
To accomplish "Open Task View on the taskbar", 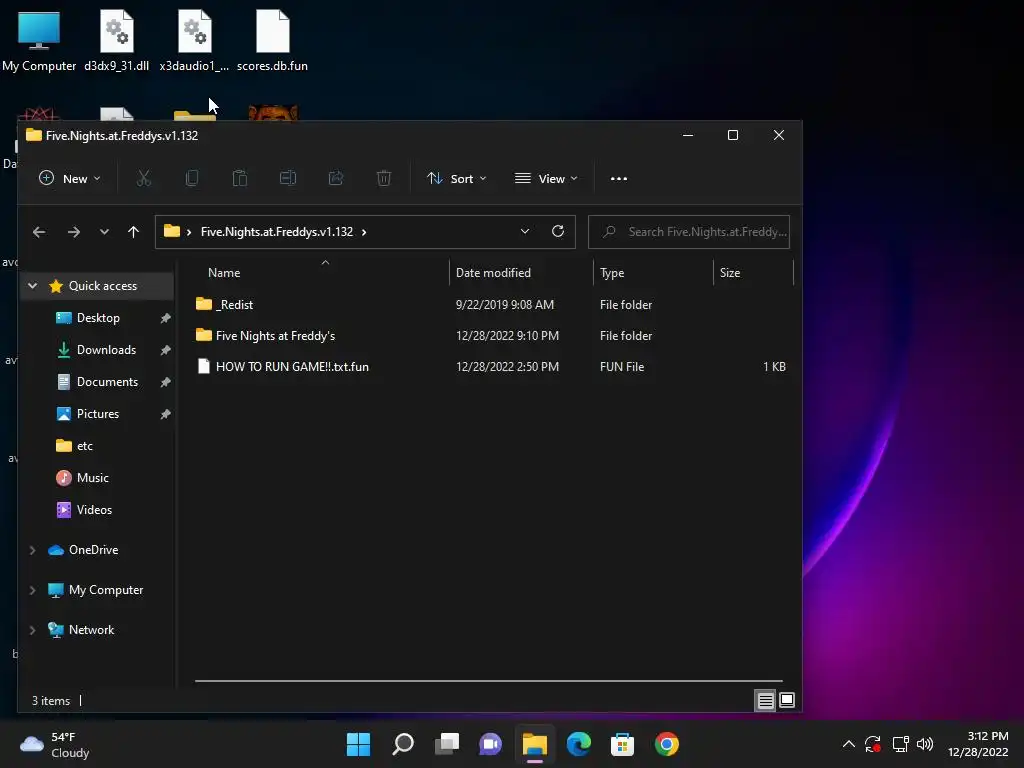I will (447, 744).
